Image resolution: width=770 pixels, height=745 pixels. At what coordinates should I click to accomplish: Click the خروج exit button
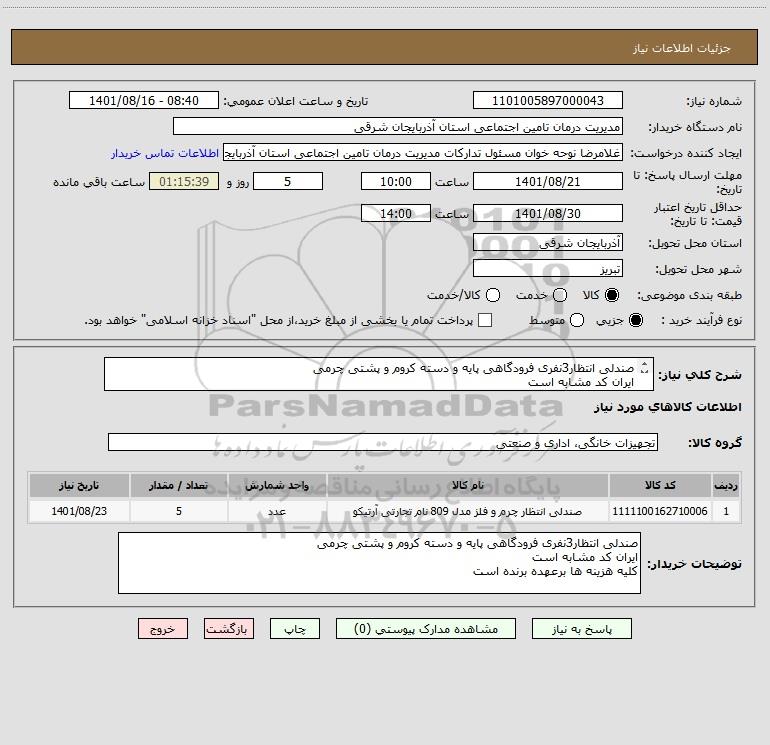click(163, 629)
